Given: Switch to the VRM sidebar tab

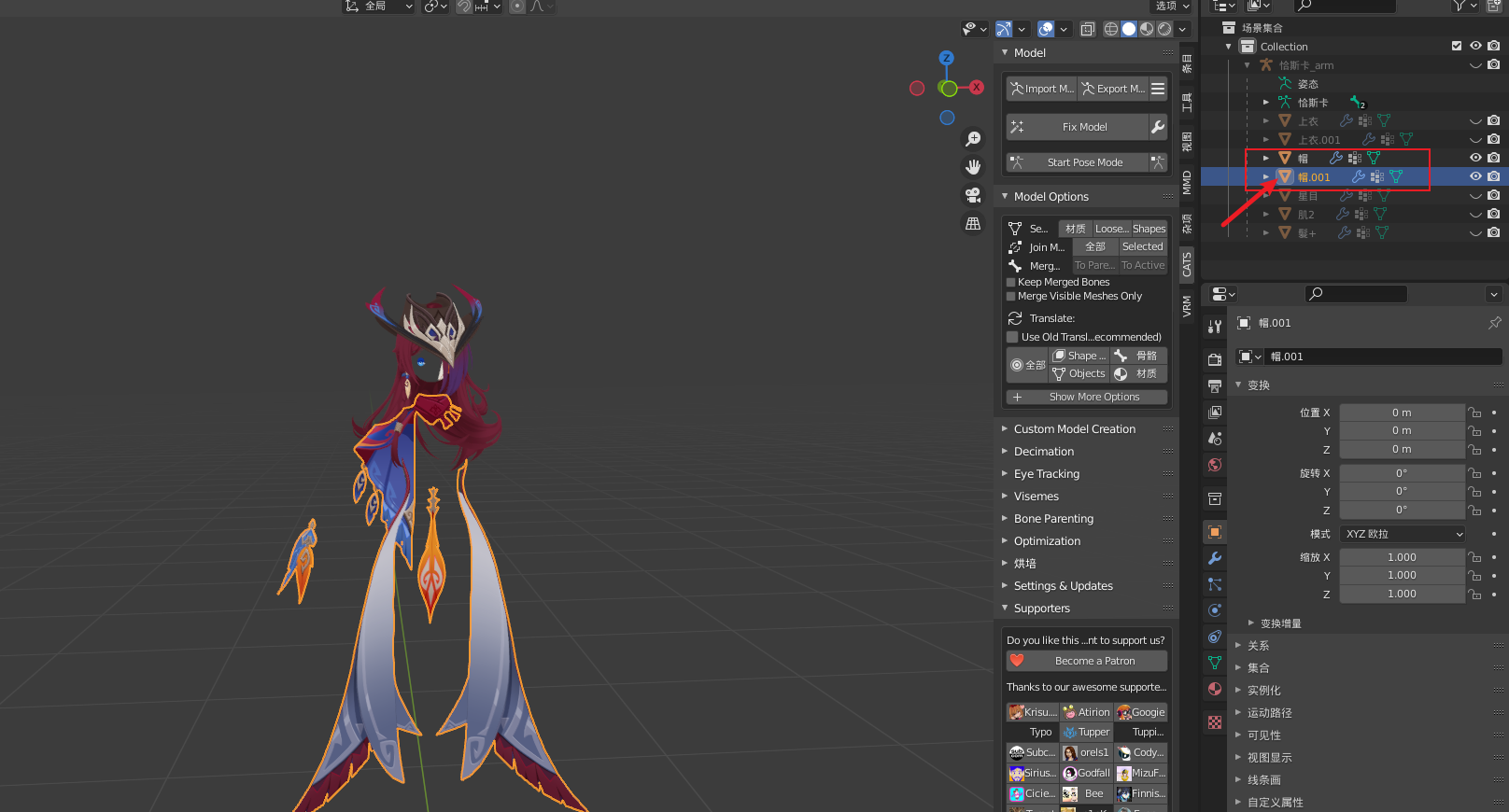Looking at the screenshot, I should (1187, 306).
